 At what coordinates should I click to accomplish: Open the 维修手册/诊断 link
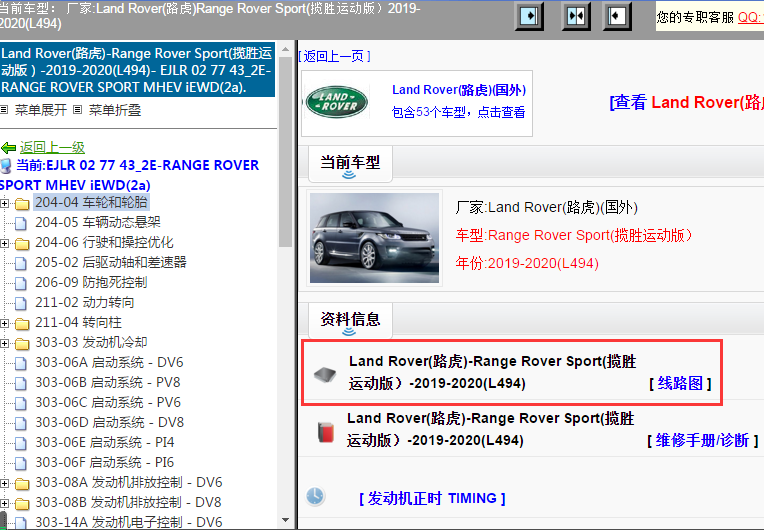702,440
